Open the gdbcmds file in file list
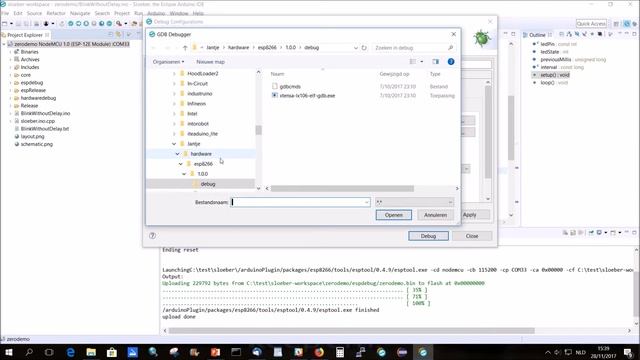Image resolution: width=640 pixels, height=360 pixels. [x=290, y=87]
